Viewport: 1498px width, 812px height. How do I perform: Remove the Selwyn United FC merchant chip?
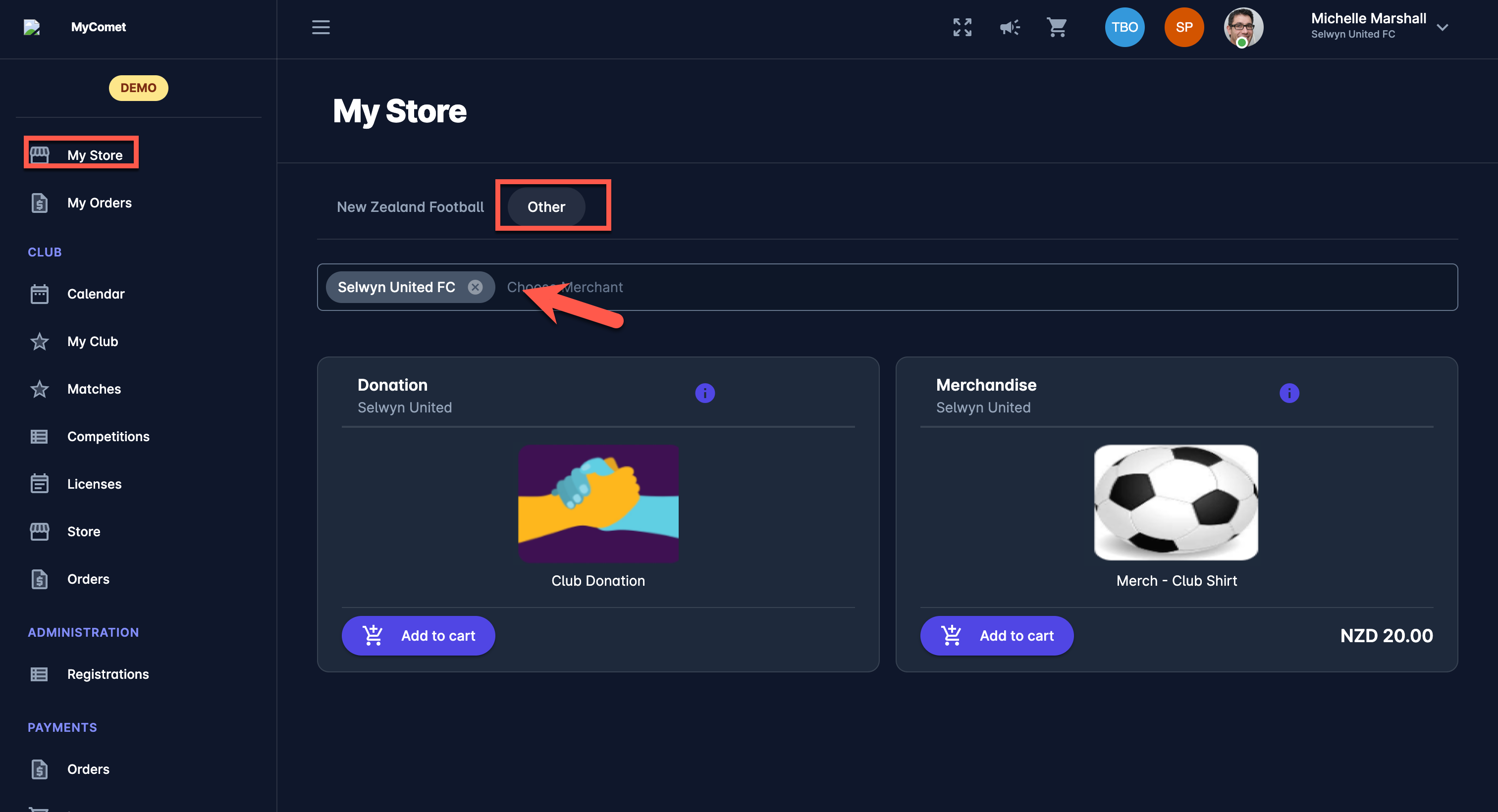click(475, 287)
